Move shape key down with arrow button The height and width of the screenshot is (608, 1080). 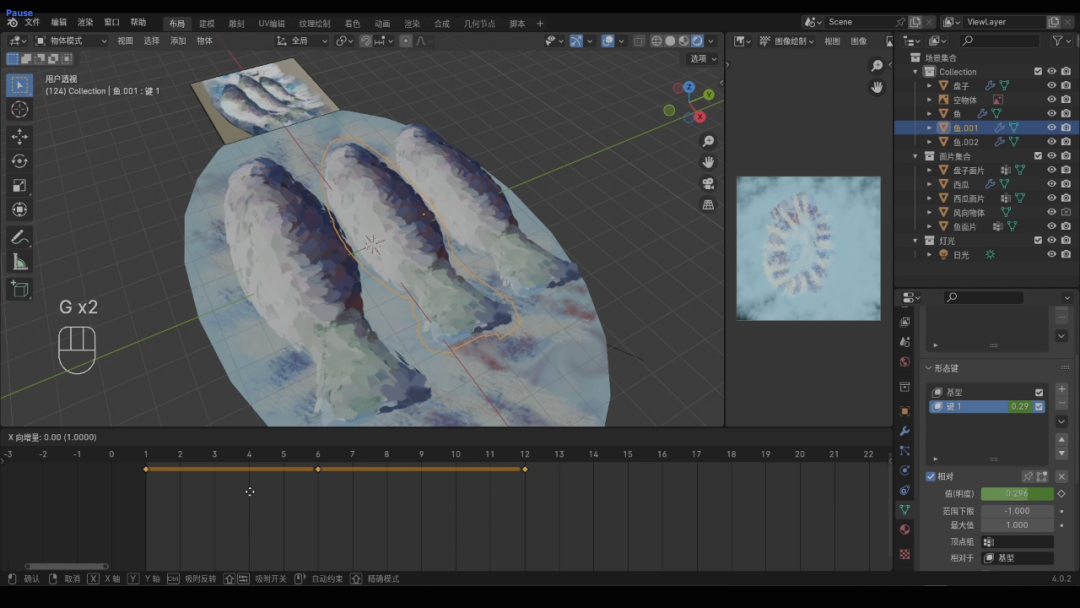point(1061,453)
